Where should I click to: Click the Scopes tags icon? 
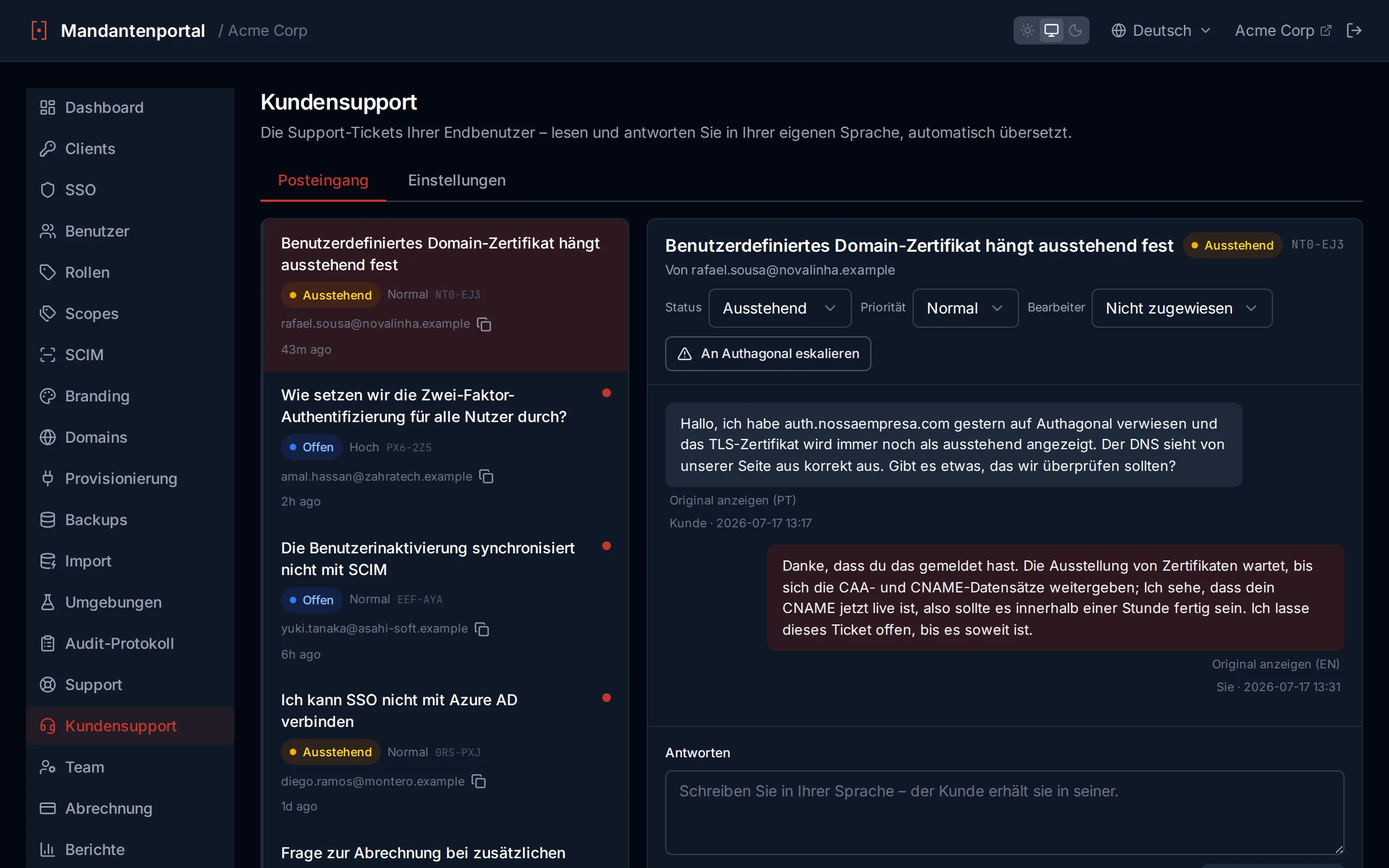(x=48, y=314)
